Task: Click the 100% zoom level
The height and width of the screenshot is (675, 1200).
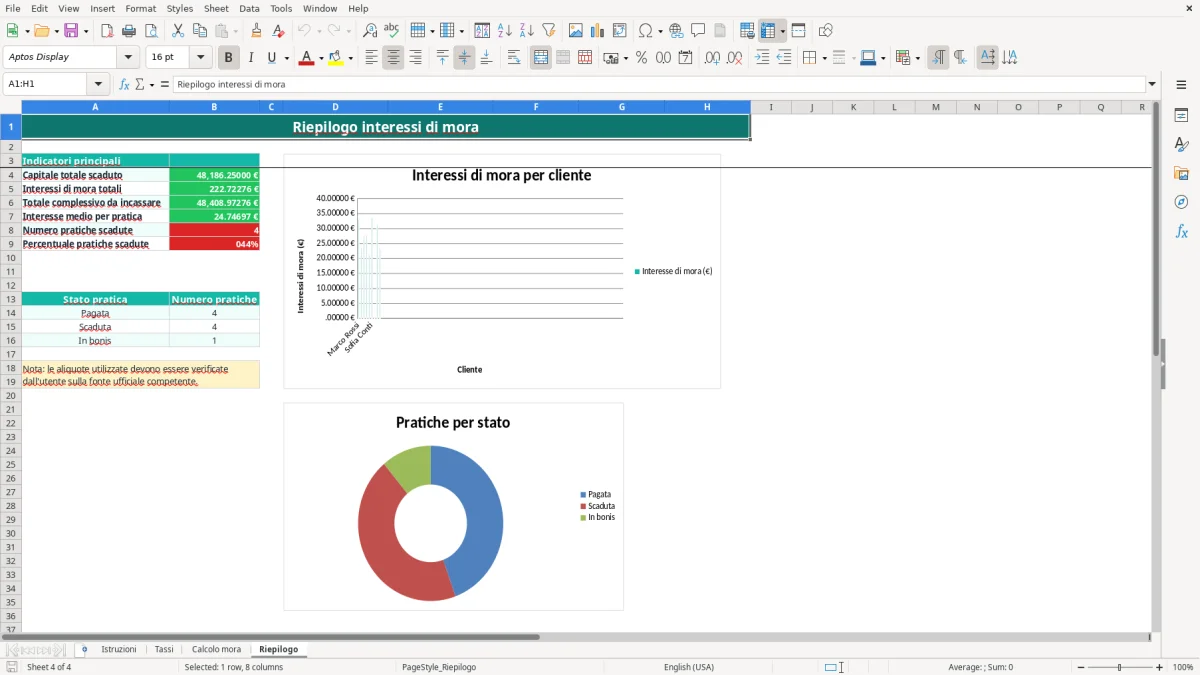Action: (x=1183, y=667)
